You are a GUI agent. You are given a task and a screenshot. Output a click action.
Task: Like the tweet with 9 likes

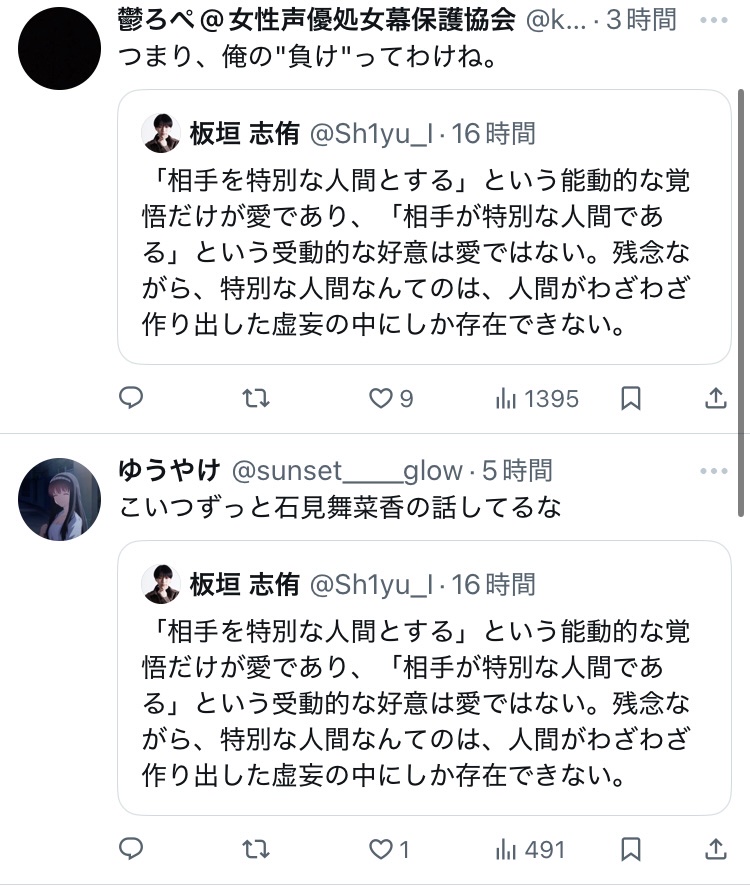pos(391,399)
